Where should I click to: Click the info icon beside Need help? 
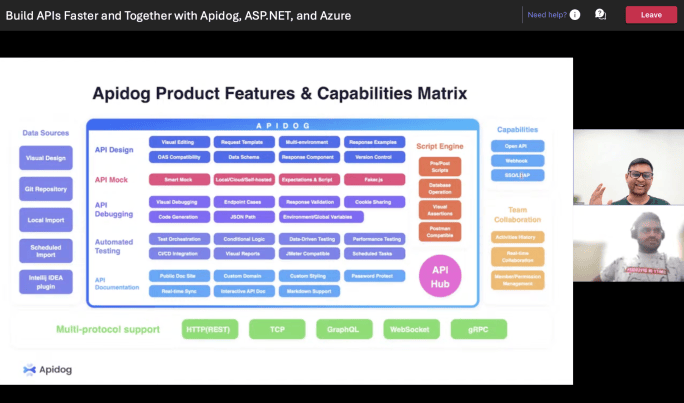click(575, 15)
